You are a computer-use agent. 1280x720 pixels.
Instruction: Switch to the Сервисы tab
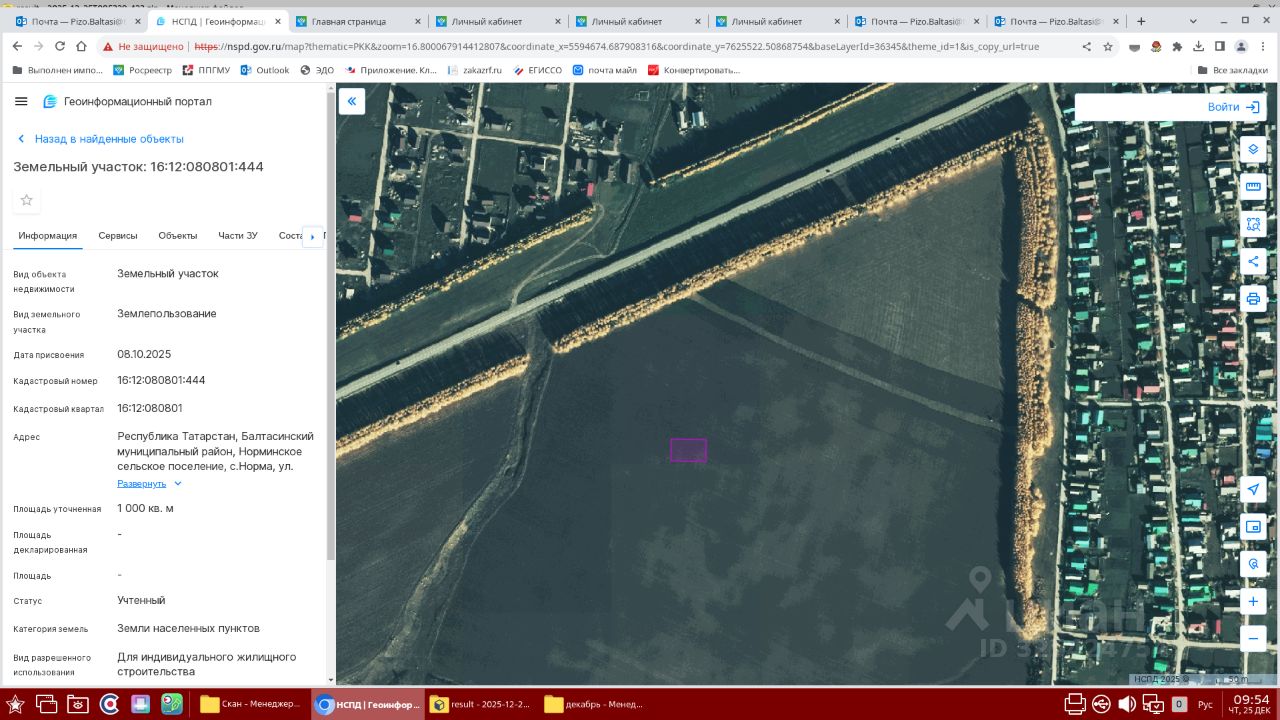pos(118,236)
